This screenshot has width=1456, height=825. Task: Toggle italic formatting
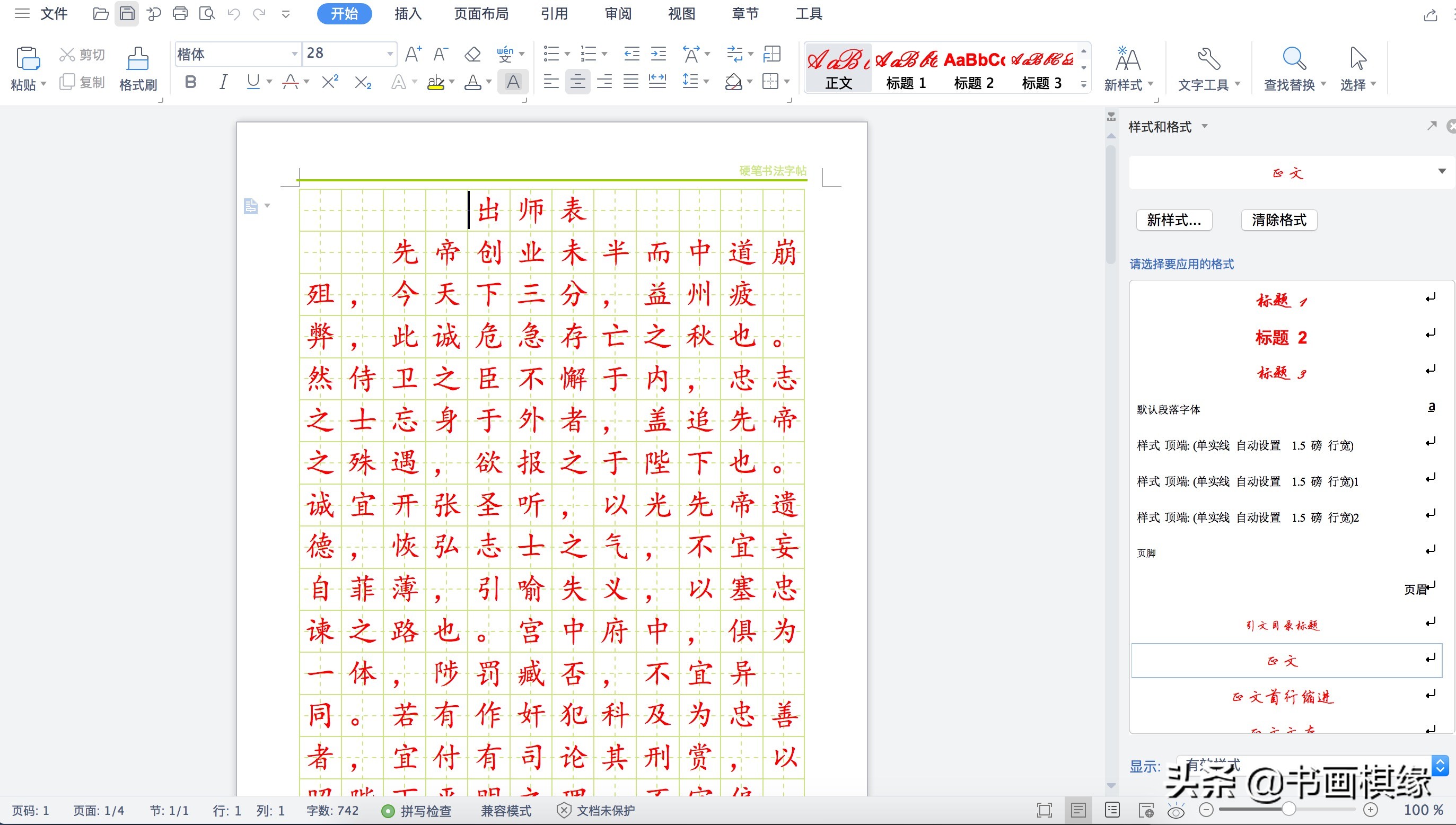[x=223, y=83]
